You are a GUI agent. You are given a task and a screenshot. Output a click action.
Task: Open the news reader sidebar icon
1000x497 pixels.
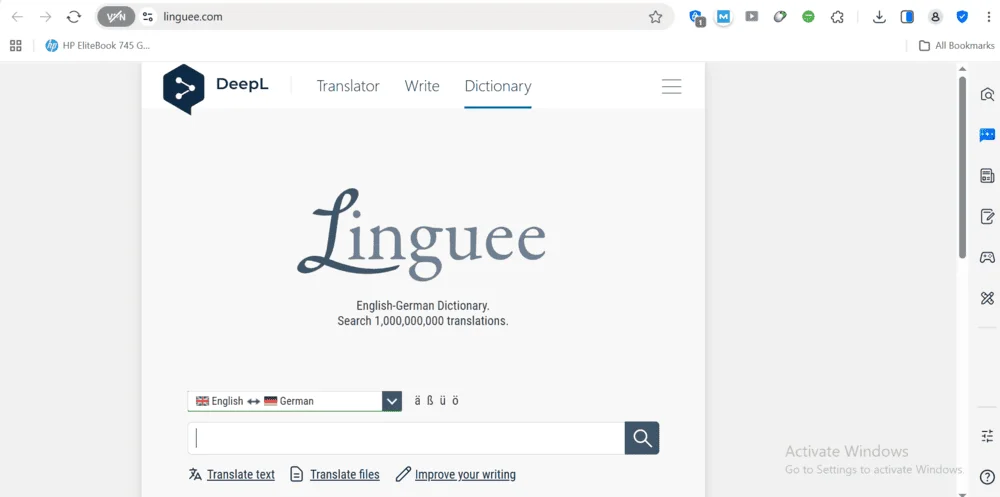[987, 176]
